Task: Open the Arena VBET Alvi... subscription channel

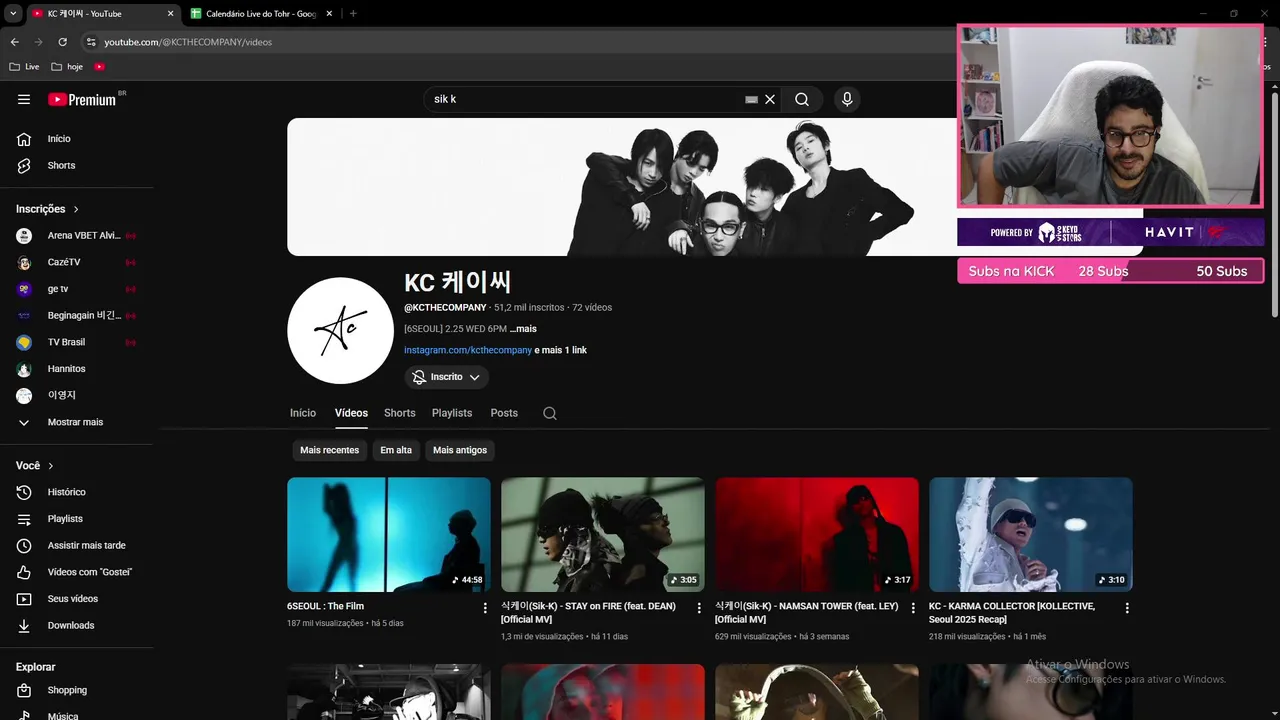Action: point(78,235)
